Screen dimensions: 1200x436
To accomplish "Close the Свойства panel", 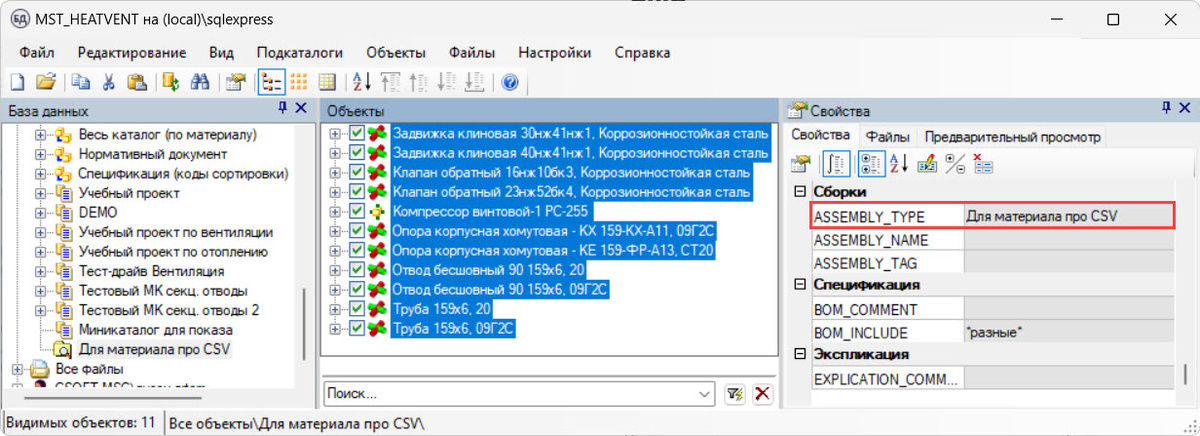I will point(1185,110).
